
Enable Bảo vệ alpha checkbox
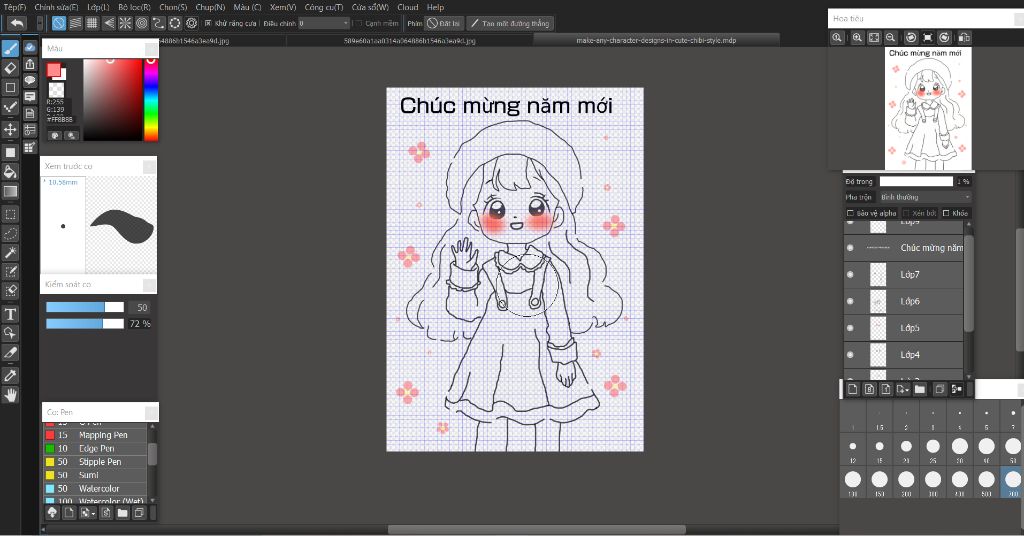tap(850, 213)
